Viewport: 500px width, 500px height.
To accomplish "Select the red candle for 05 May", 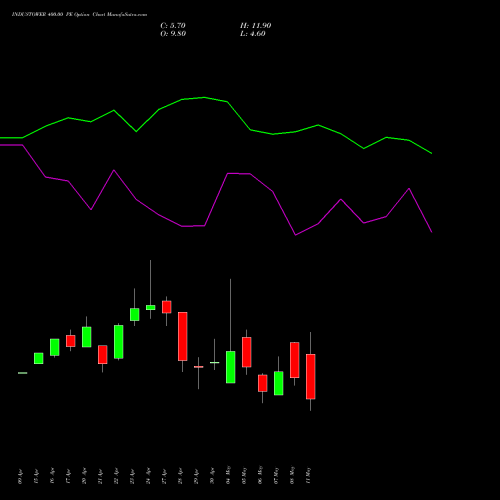I will coord(247,352).
